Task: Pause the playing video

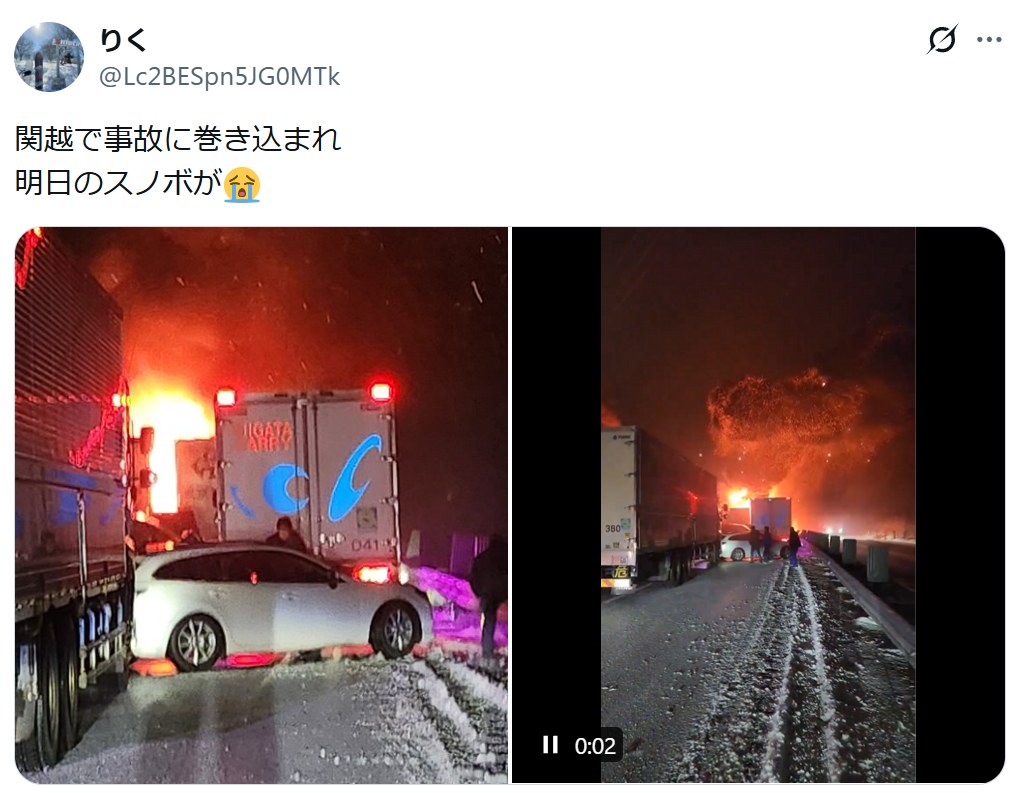Action: [550, 745]
